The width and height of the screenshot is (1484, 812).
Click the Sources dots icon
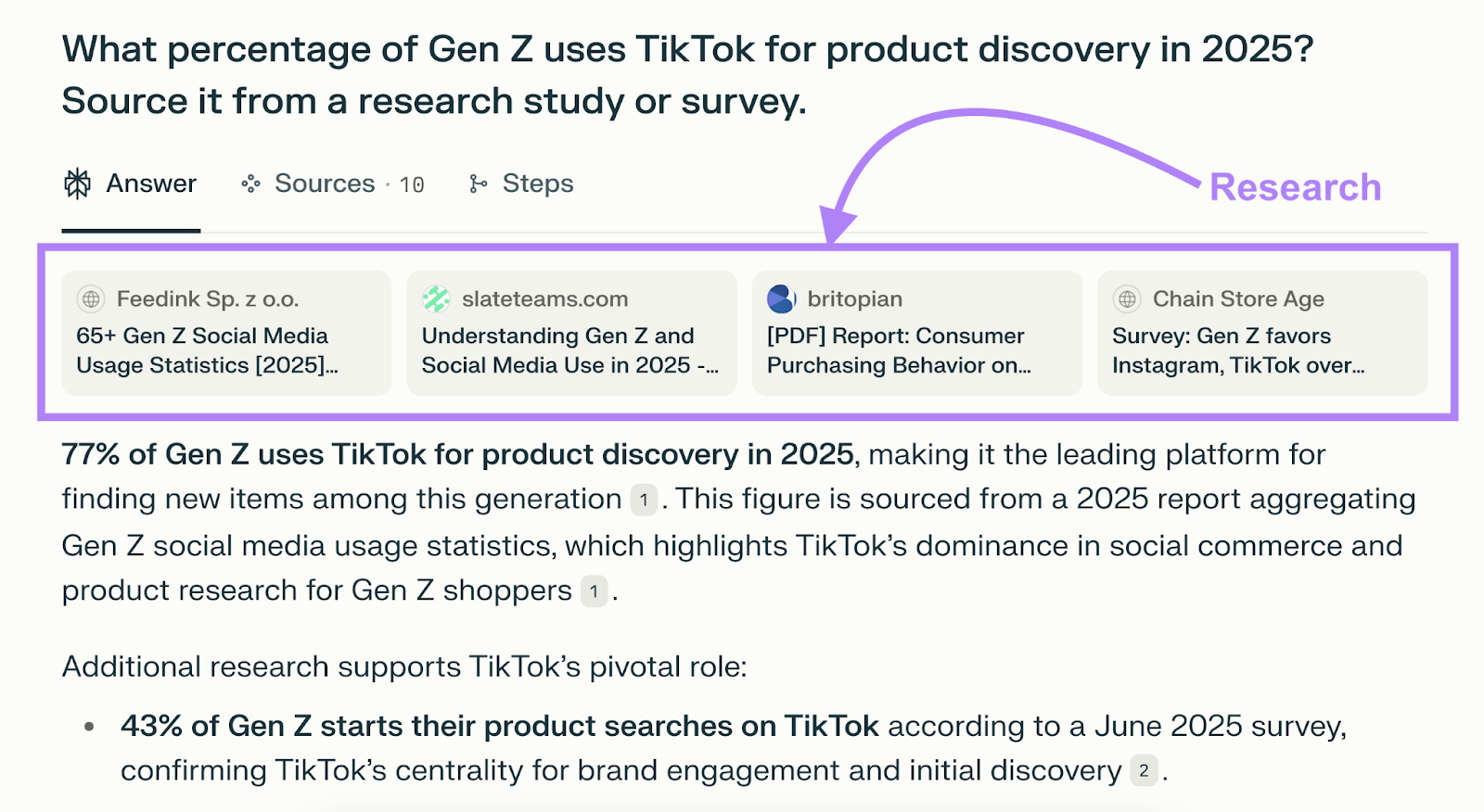(250, 184)
